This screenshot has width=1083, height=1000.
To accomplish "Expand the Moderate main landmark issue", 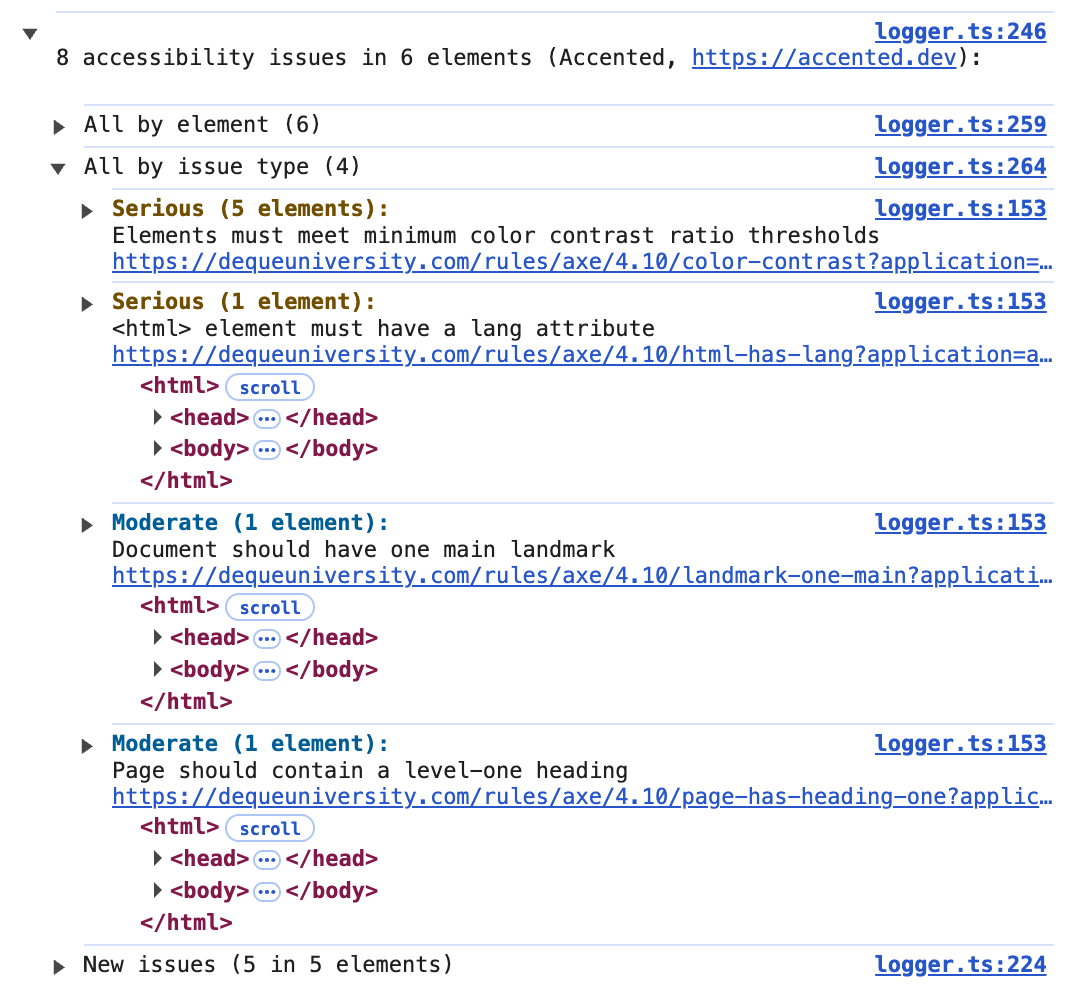I will click(x=88, y=522).
